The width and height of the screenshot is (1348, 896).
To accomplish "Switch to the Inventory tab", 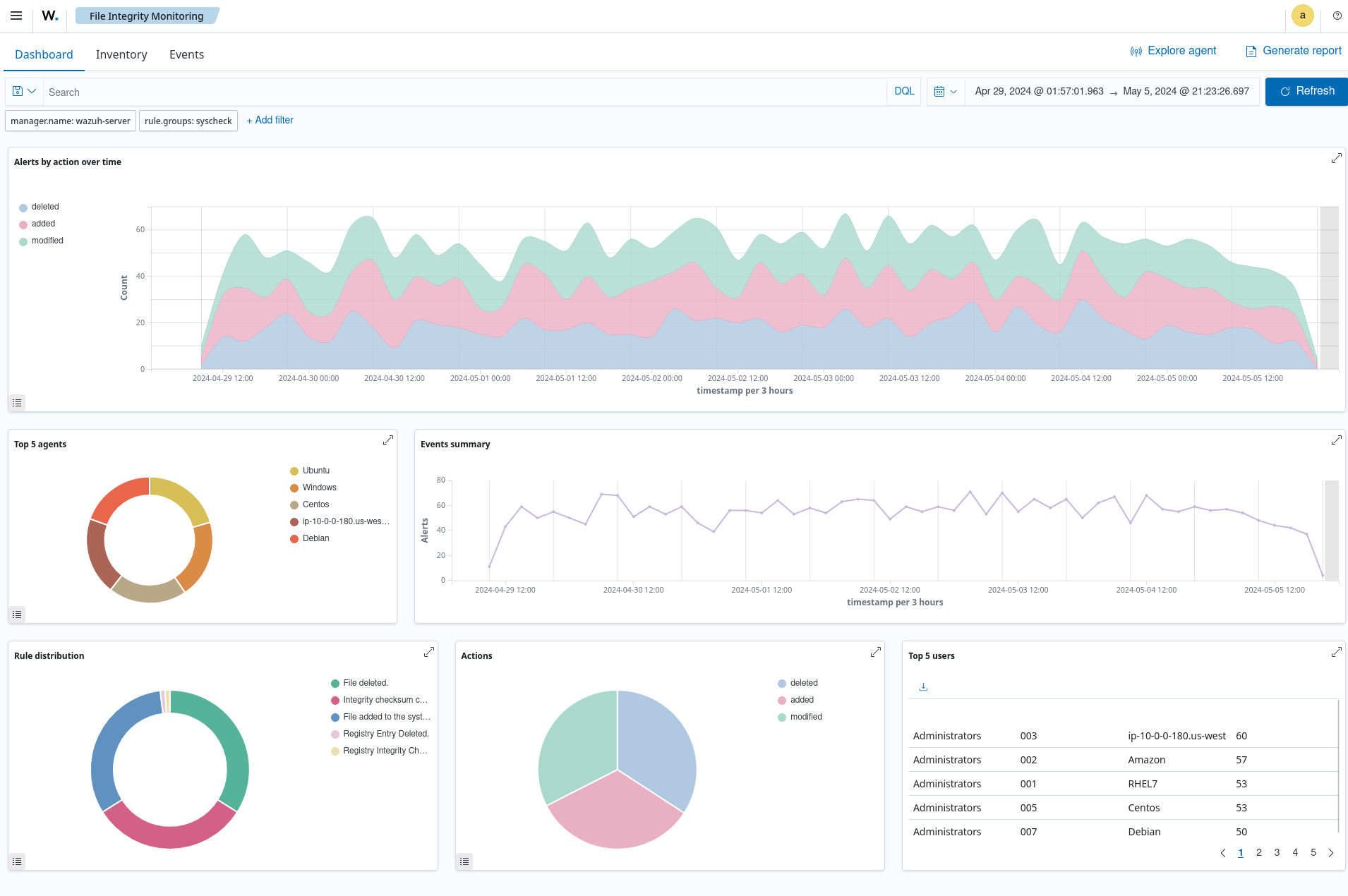I will [121, 54].
